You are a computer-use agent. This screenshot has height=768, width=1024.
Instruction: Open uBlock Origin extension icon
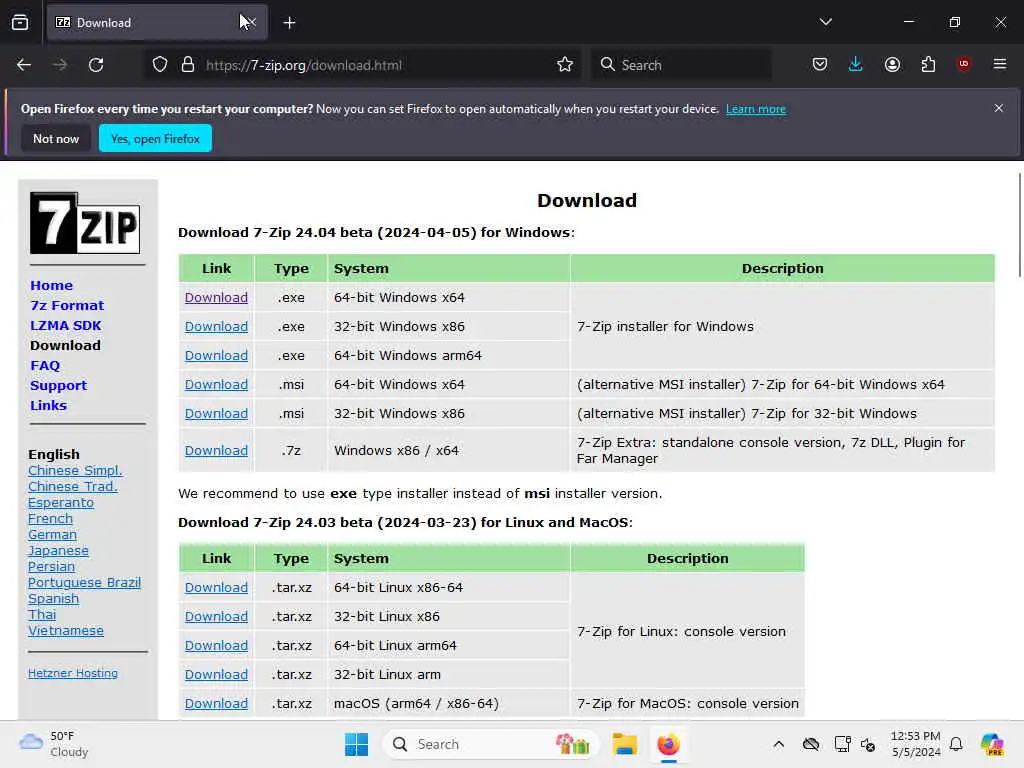(x=964, y=64)
